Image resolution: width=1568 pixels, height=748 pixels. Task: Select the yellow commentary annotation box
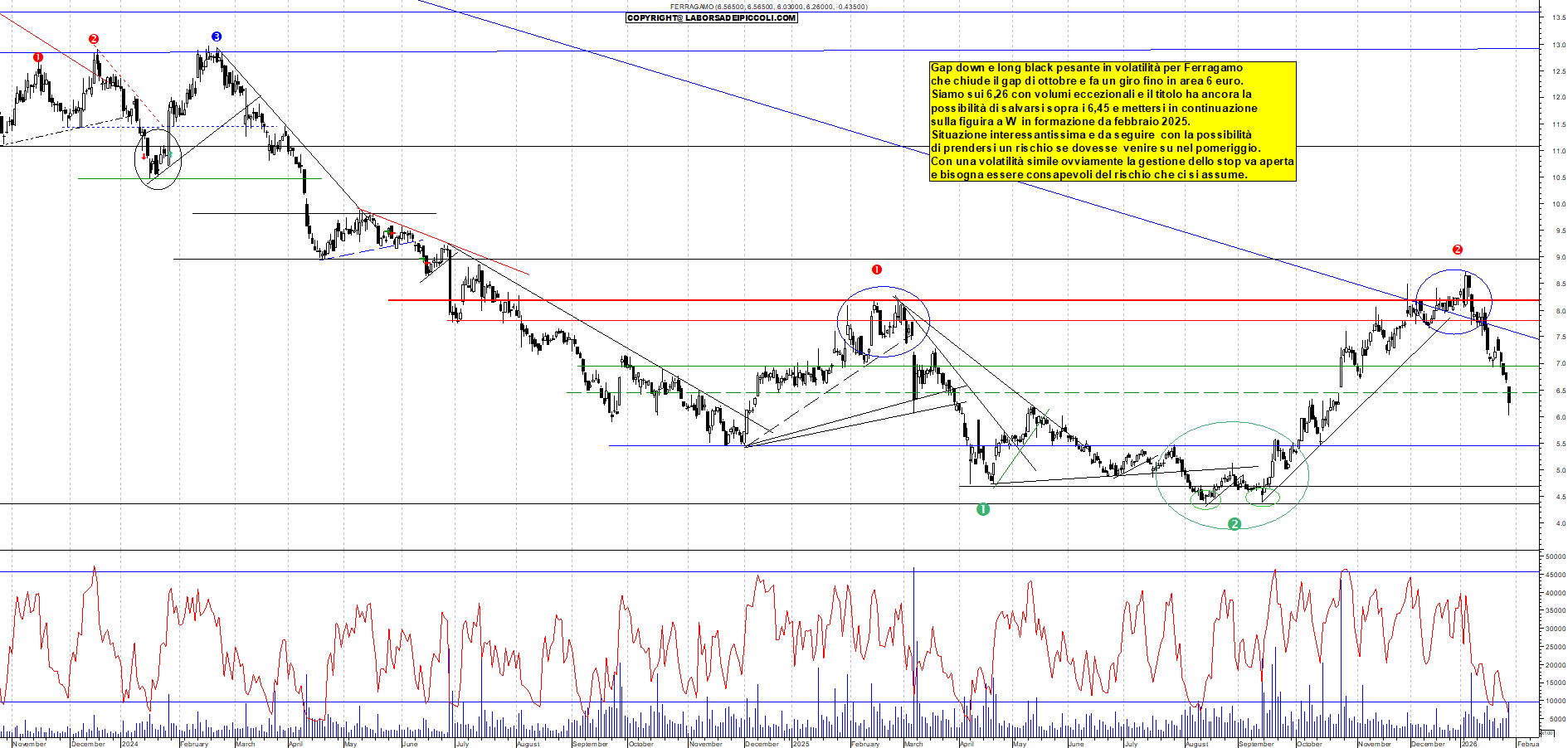pos(1112,121)
